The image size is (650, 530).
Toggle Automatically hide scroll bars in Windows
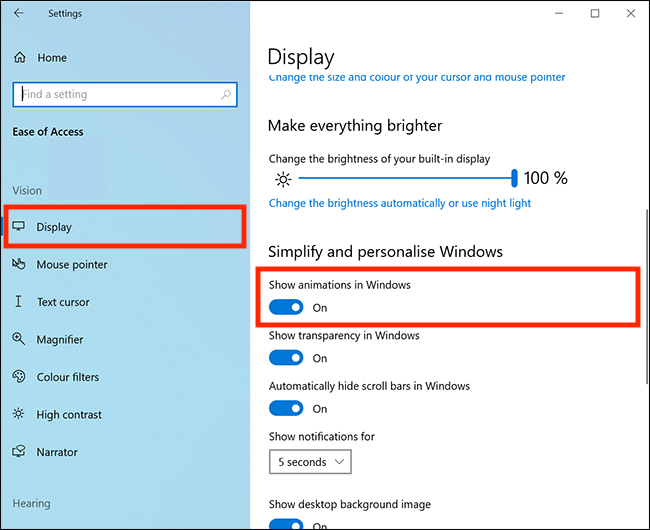(x=286, y=408)
